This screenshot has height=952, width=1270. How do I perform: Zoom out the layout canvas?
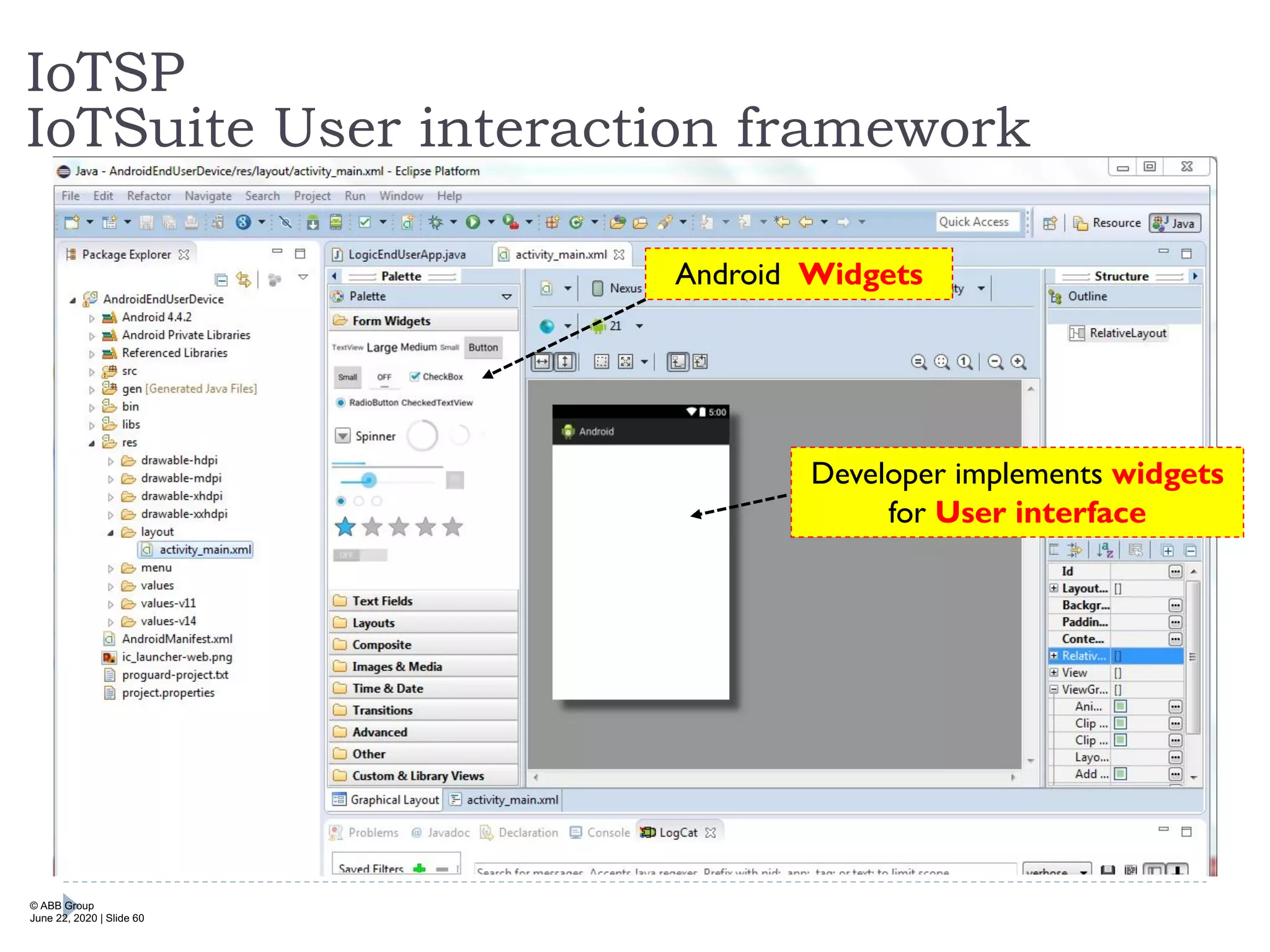coord(995,362)
